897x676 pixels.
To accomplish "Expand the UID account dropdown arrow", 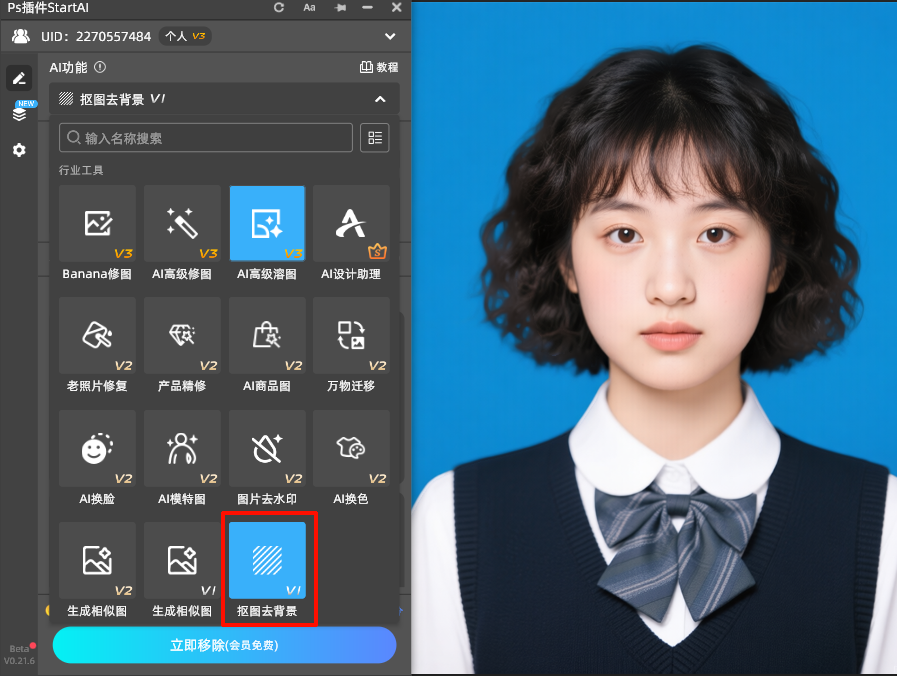I will coord(390,37).
